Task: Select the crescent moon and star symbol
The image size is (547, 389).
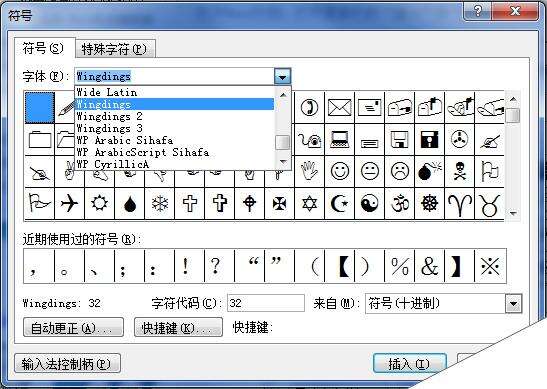Action: pos(339,203)
